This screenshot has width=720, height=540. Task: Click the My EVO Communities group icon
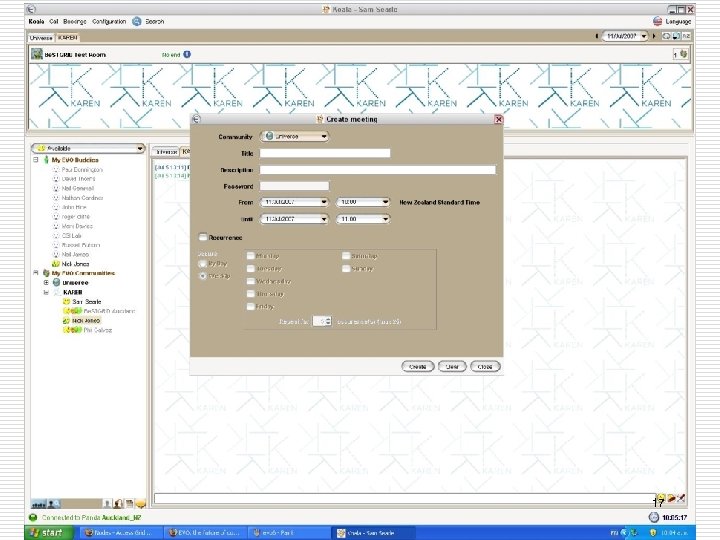coord(46,273)
